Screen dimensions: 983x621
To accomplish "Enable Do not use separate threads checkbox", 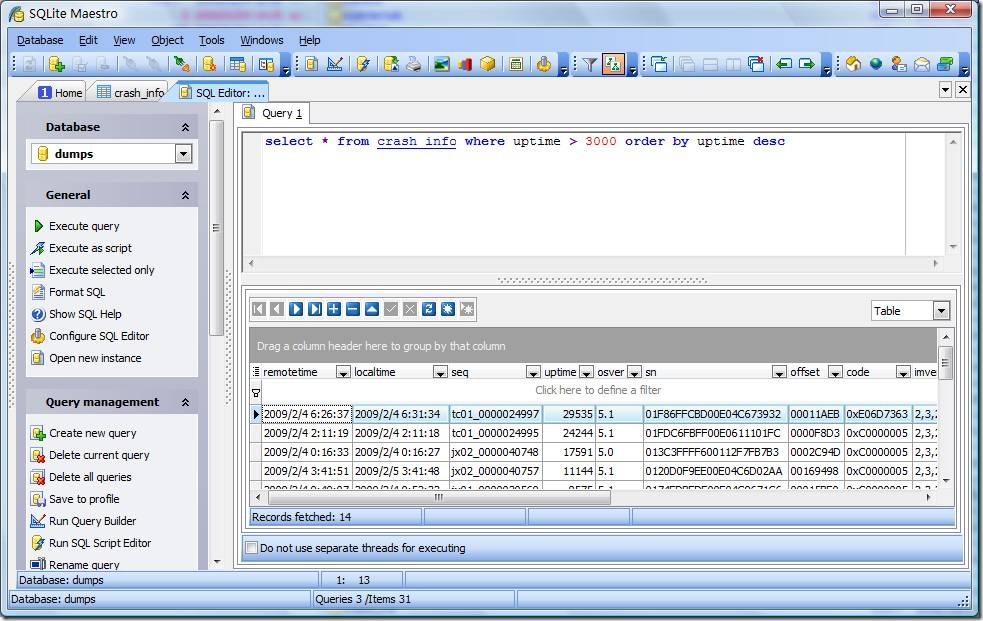I will pyautogui.click(x=252, y=548).
